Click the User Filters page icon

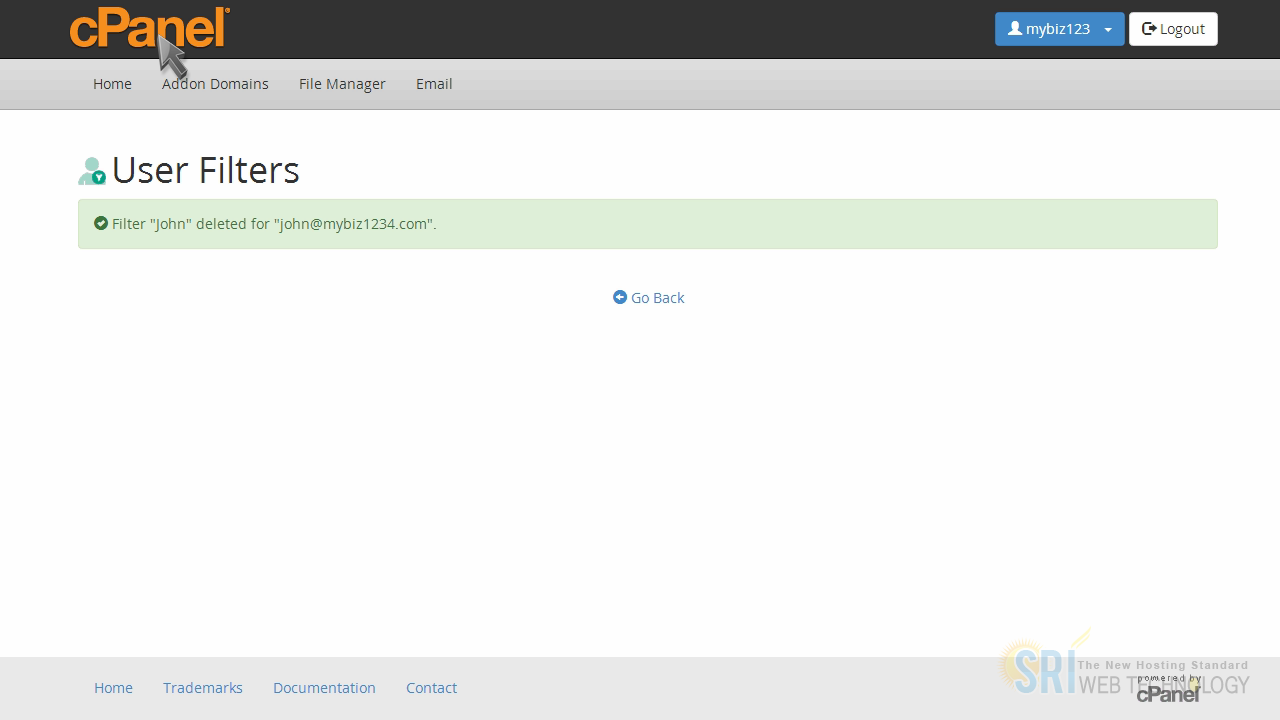pos(92,171)
